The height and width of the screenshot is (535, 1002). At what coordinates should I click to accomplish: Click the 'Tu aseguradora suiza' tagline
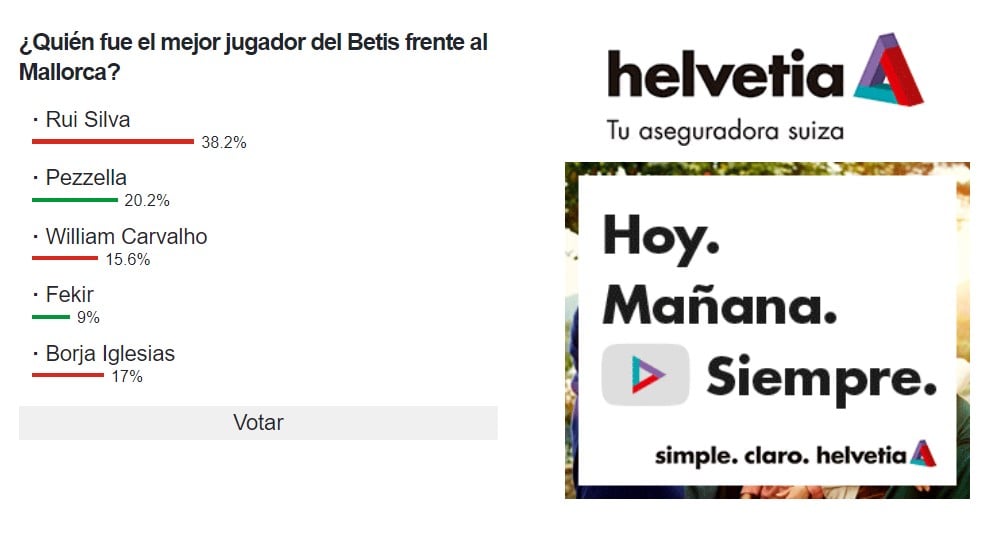pyautogui.click(x=725, y=131)
